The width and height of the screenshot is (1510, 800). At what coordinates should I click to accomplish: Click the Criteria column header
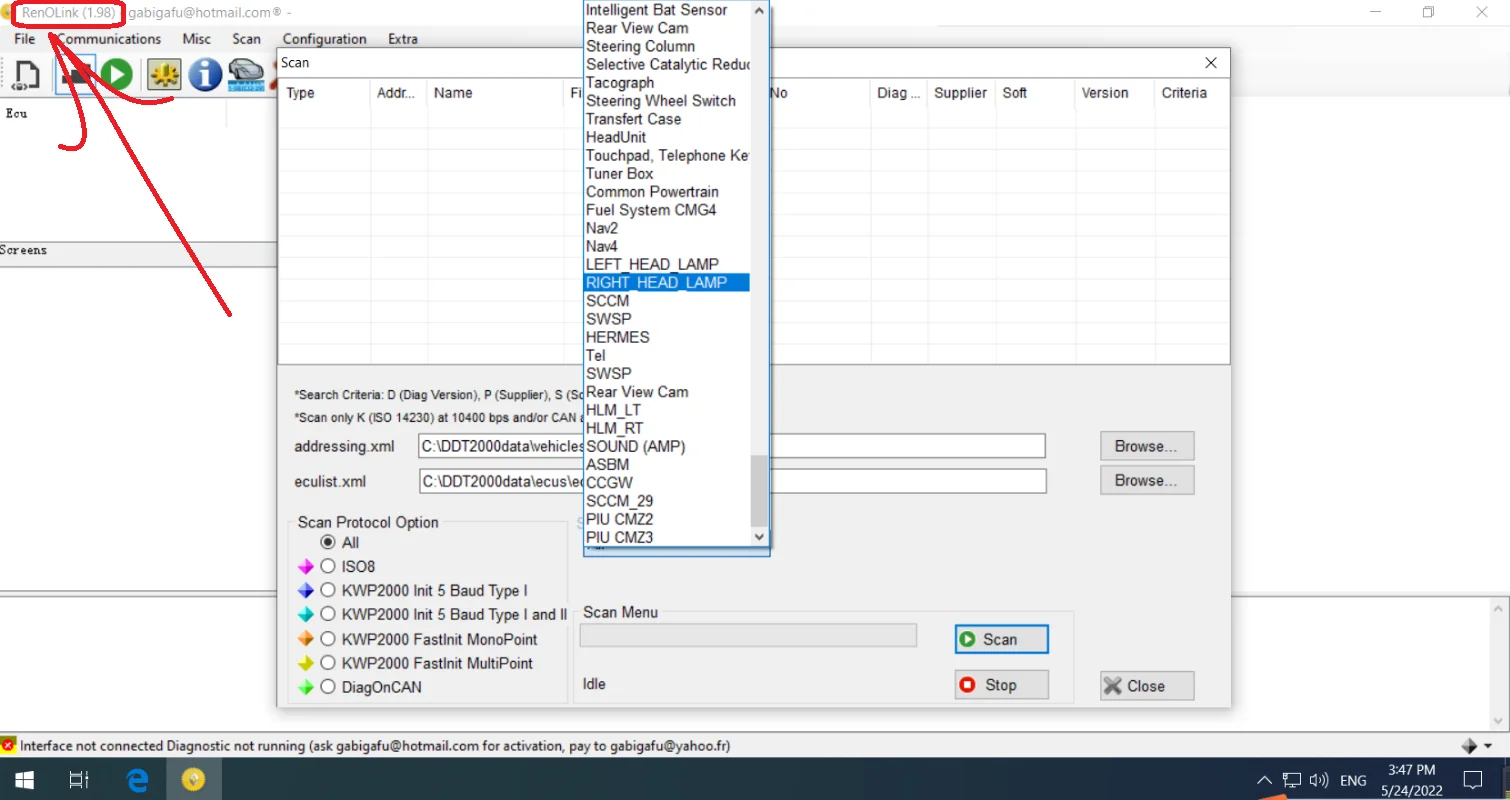(1184, 93)
